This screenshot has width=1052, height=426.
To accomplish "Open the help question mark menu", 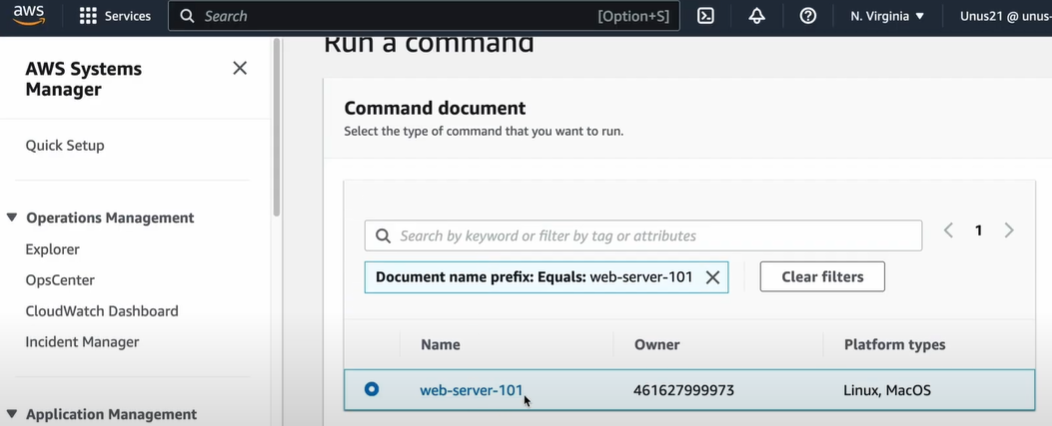I will [x=808, y=16].
